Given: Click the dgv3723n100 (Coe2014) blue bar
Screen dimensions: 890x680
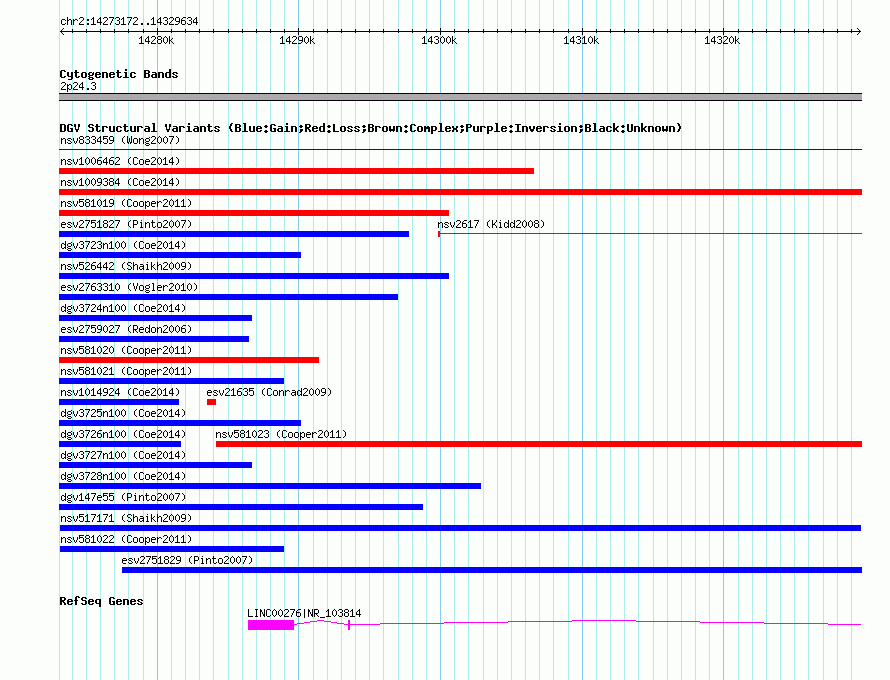Looking at the screenshot, I should point(180,255).
